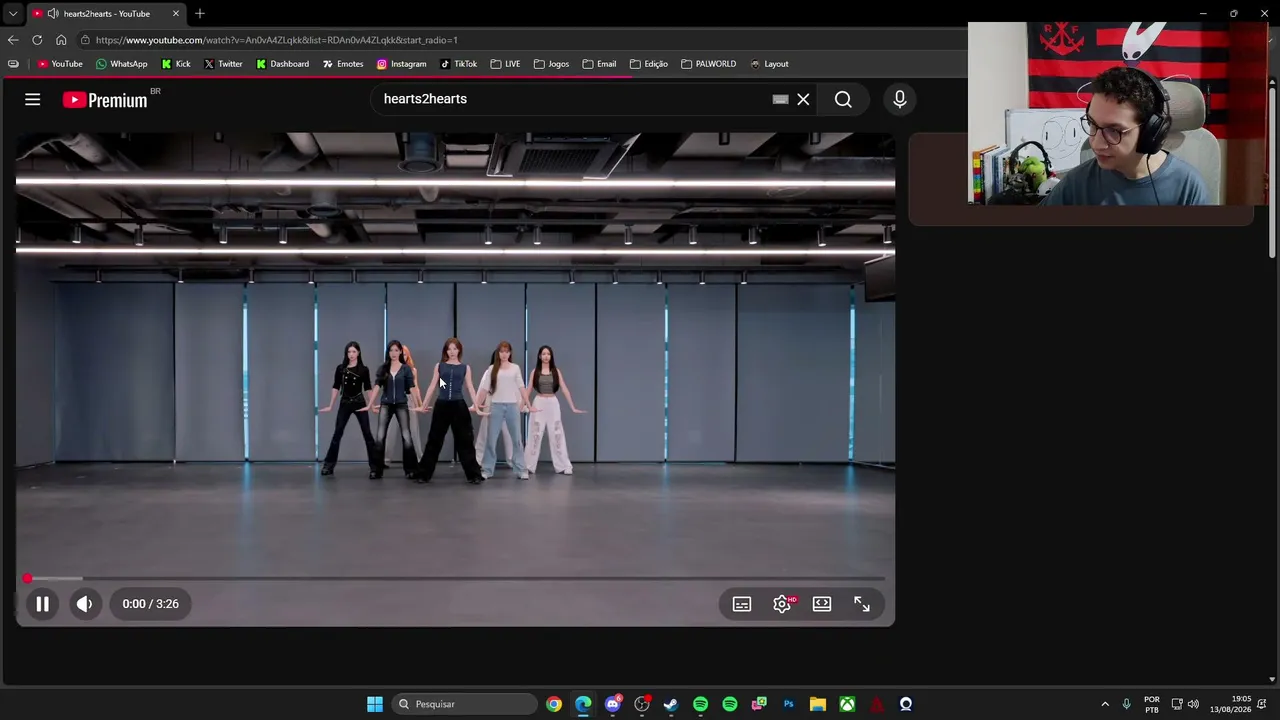This screenshot has width=1280, height=720.
Task: Focus the address bar URL
Action: point(277,40)
